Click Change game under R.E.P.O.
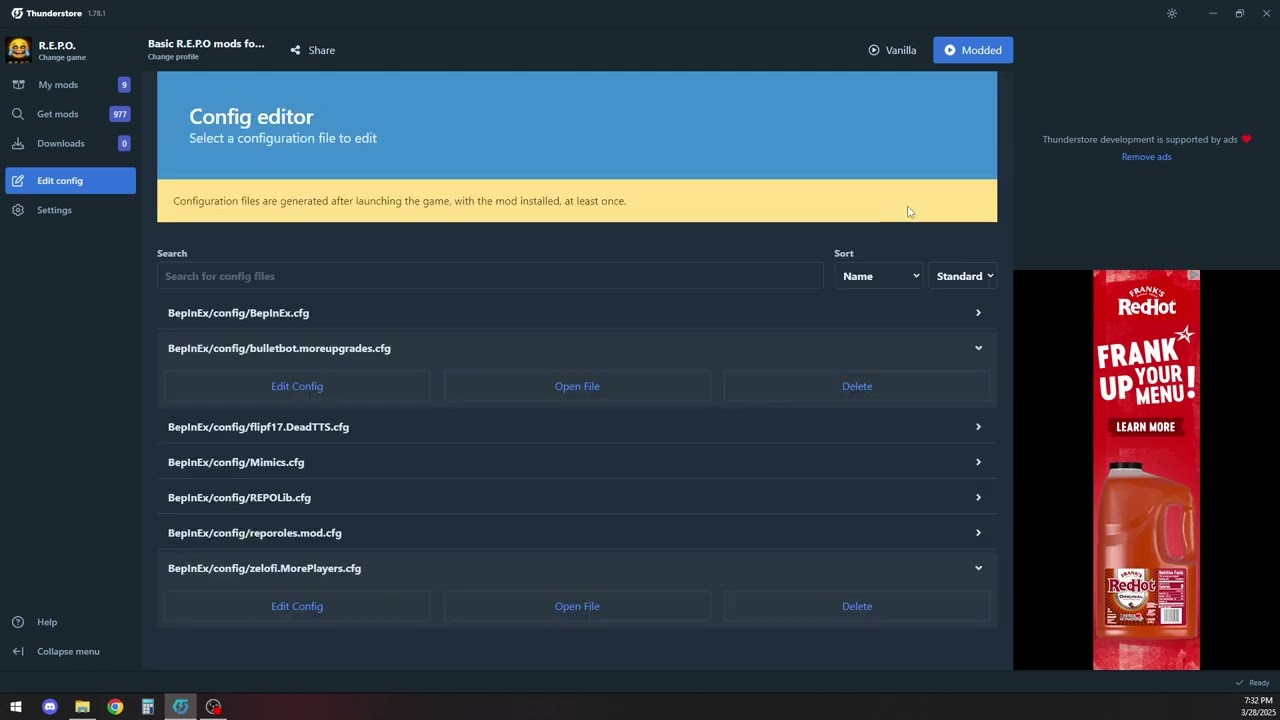This screenshot has height=720, width=1280. tap(62, 58)
